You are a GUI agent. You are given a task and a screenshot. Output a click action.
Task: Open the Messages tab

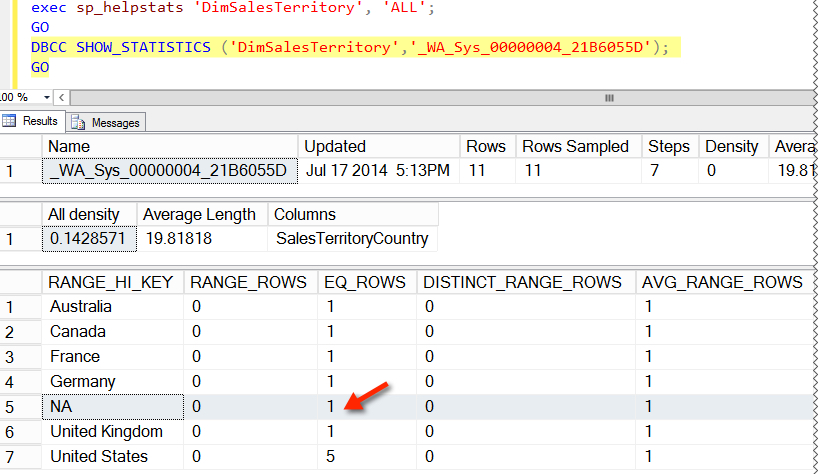115,122
